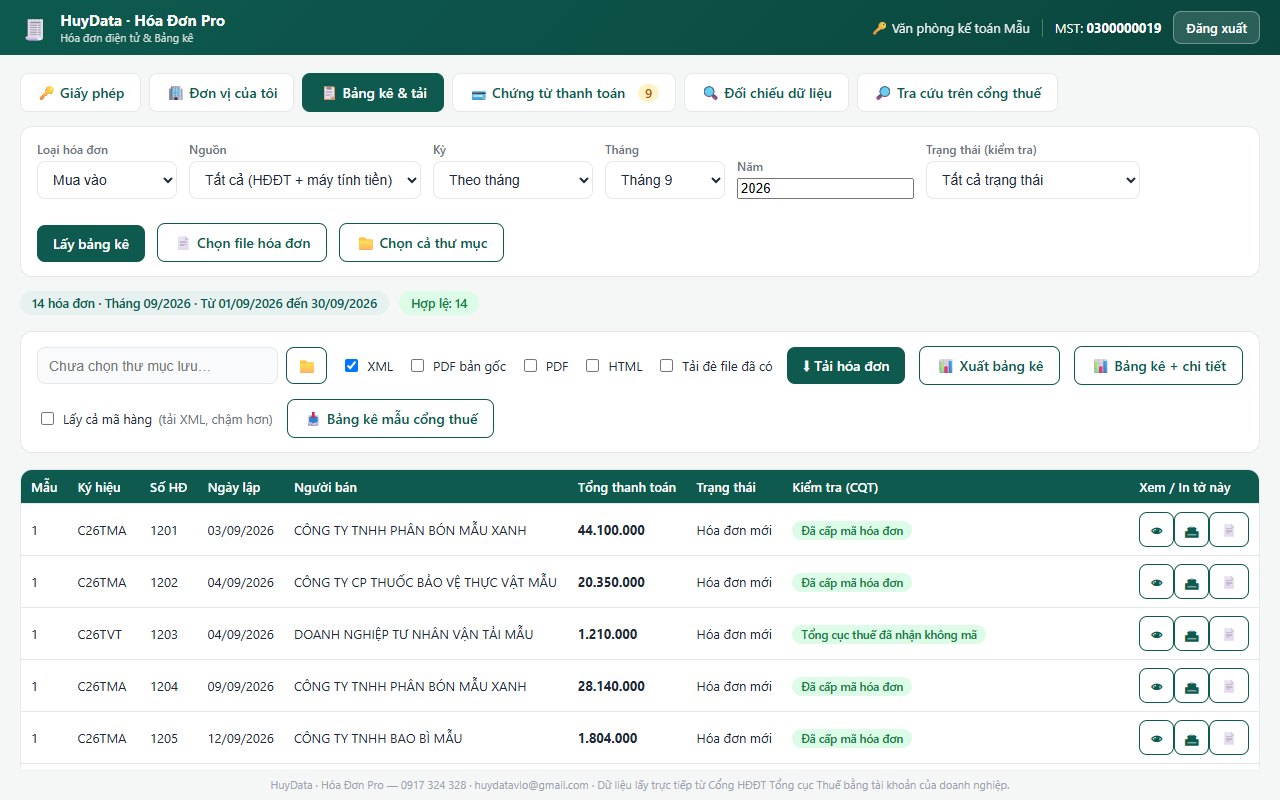Screen dimensions: 1280x800
Task: Print invoice 1202 using the printer icon
Action: (1191, 582)
